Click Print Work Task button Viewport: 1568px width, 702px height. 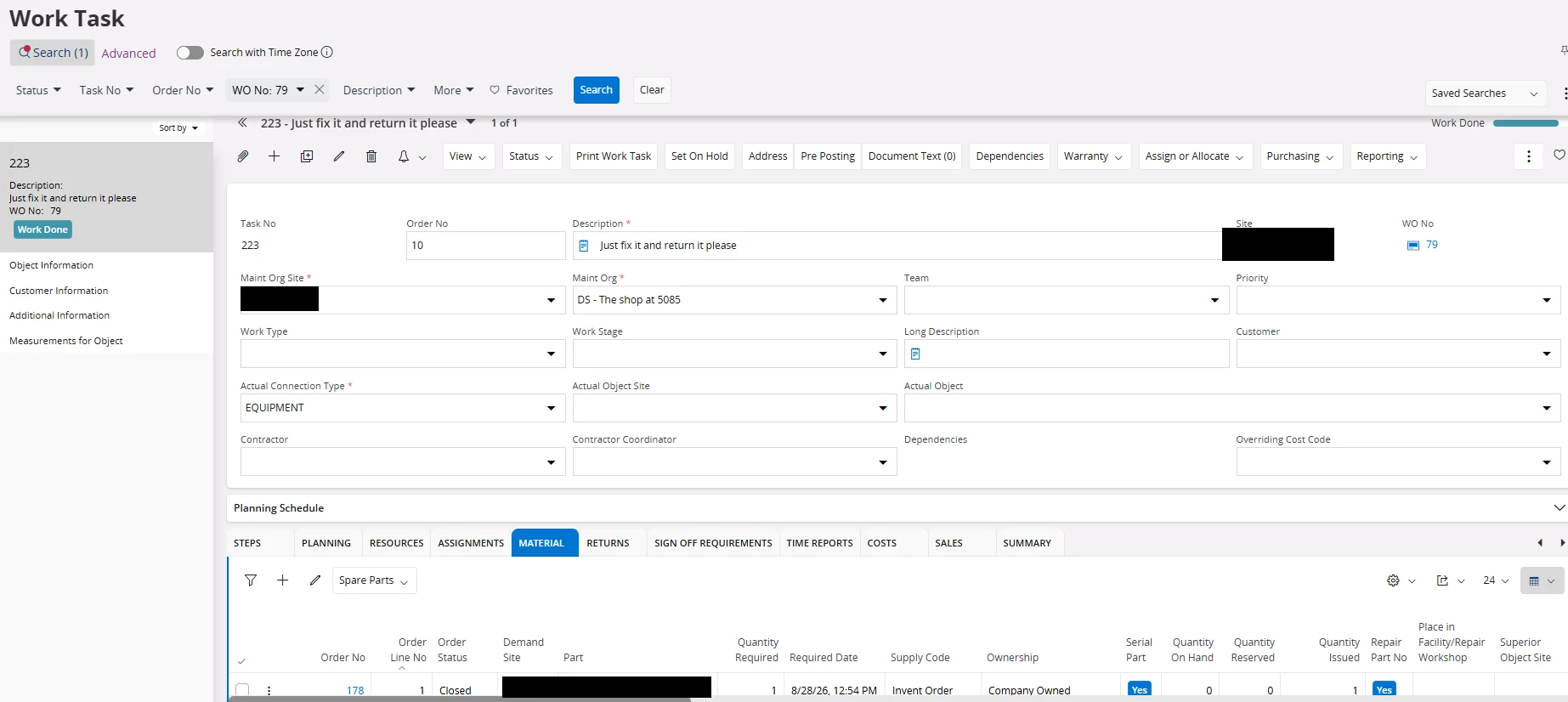614,156
